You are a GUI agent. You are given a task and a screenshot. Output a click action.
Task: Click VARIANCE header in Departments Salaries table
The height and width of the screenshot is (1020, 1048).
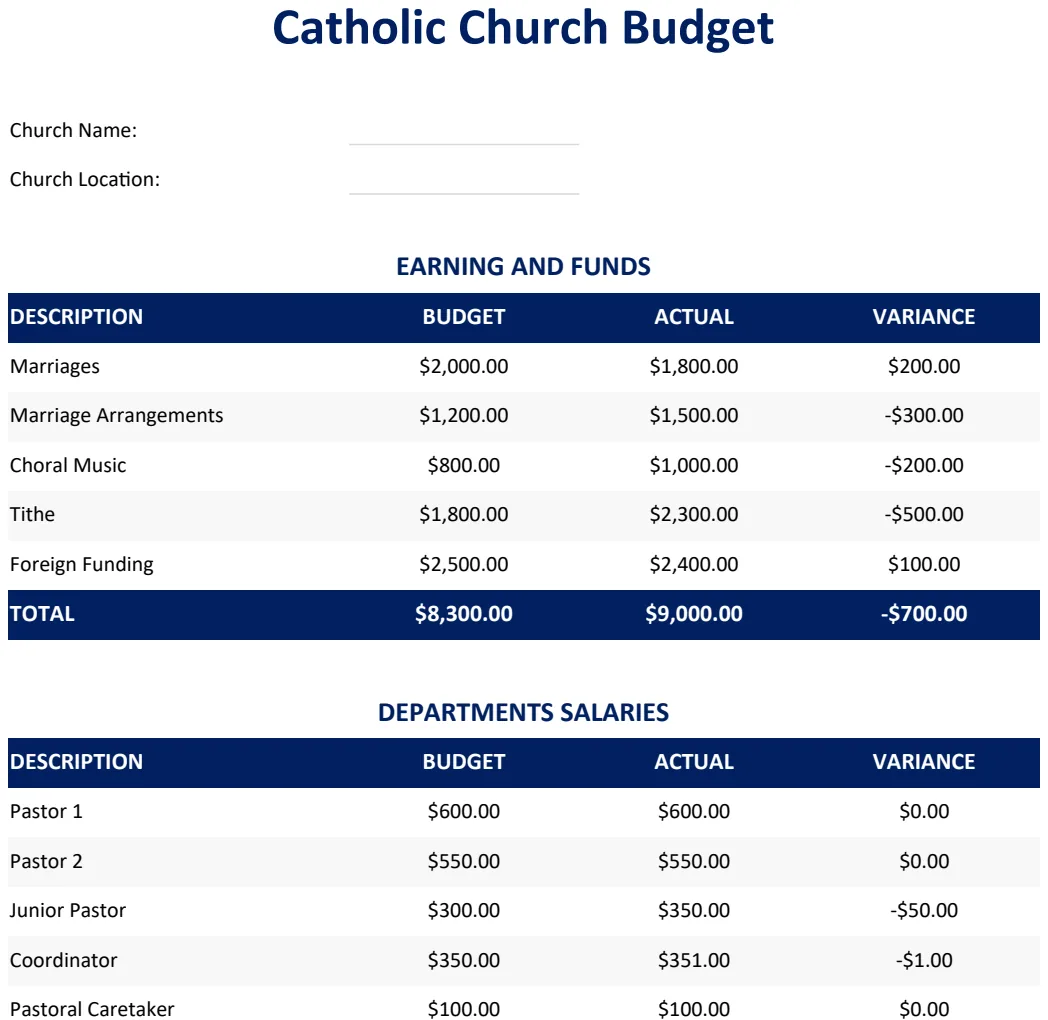point(924,762)
